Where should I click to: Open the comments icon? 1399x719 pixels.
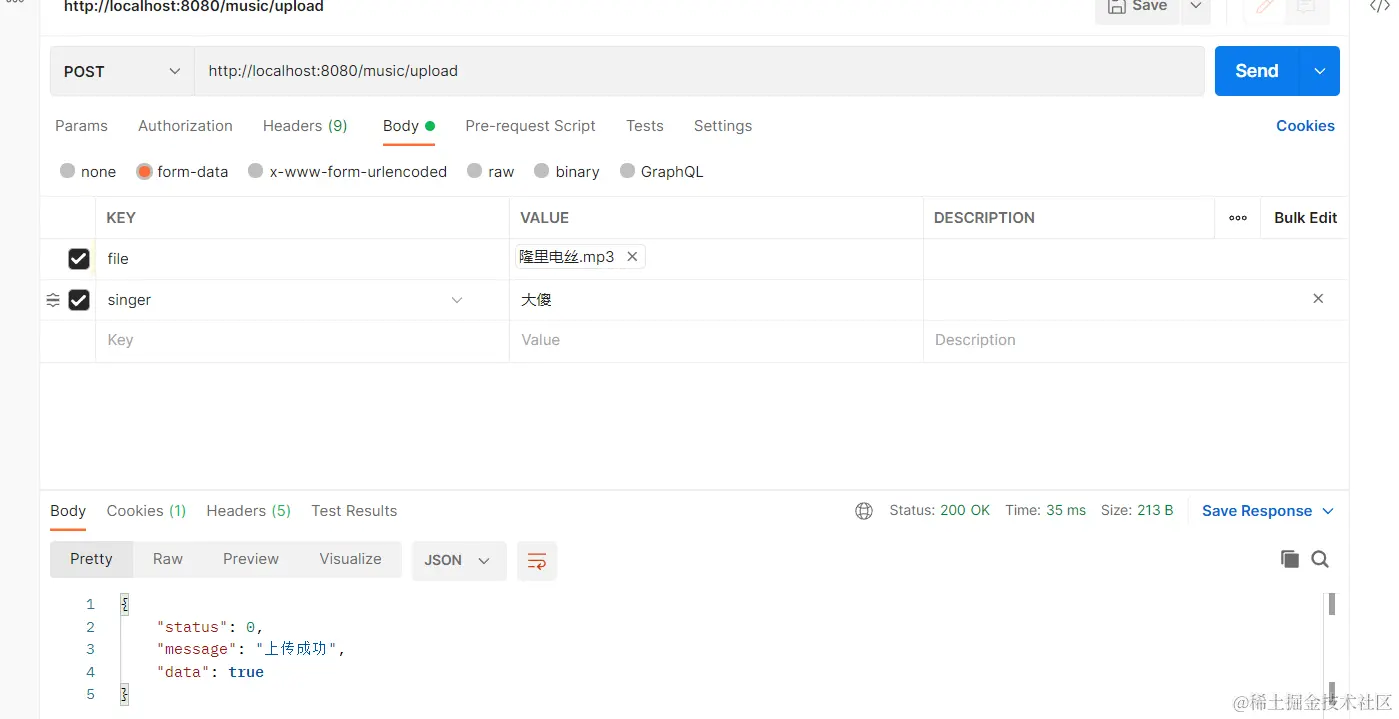click(x=1306, y=6)
